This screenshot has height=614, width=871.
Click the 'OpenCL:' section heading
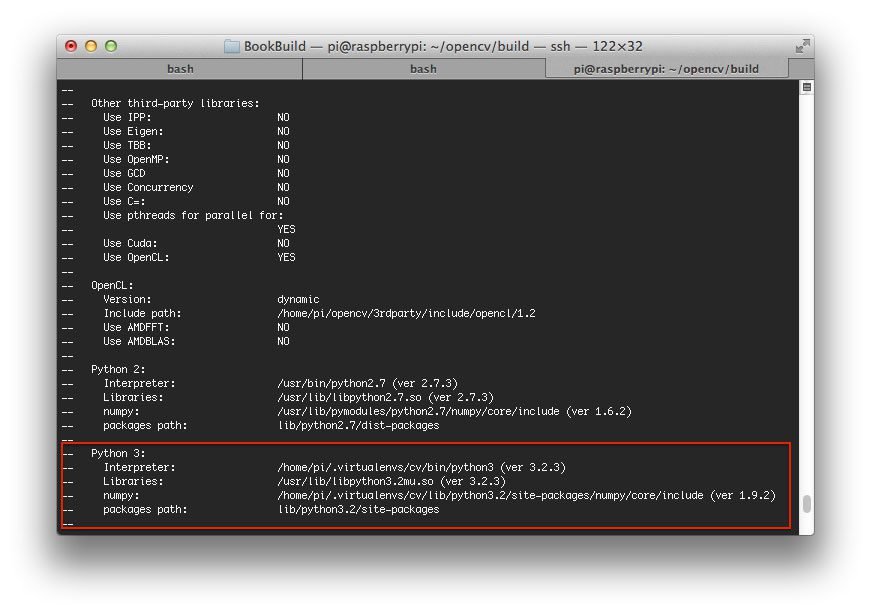tap(112, 286)
